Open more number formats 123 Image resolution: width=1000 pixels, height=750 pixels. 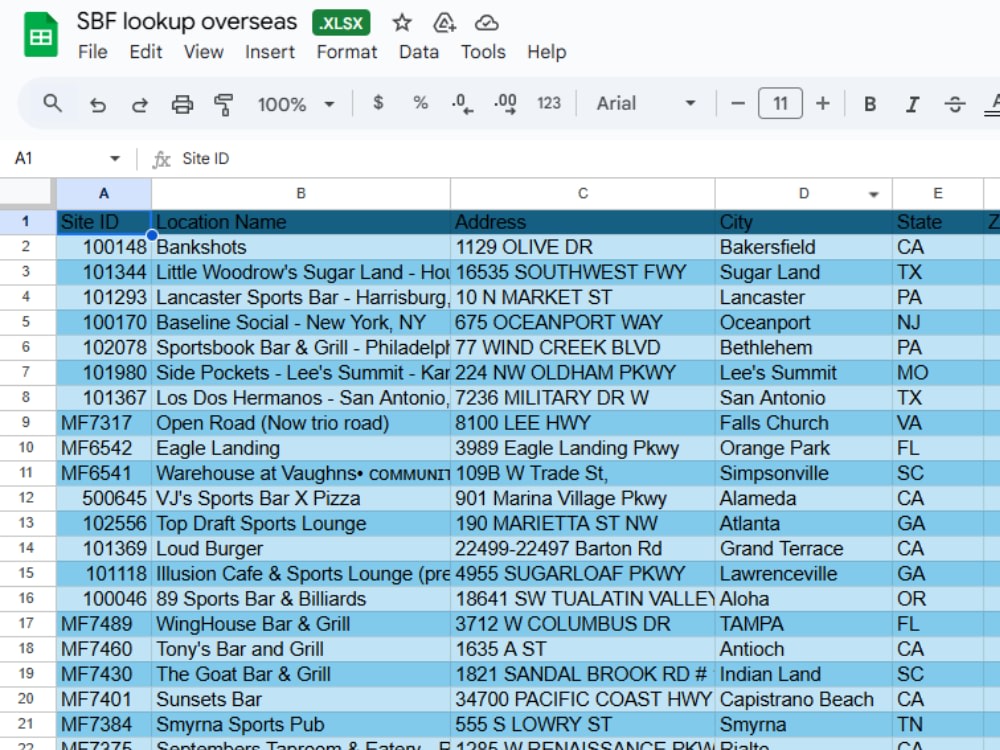[x=548, y=103]
